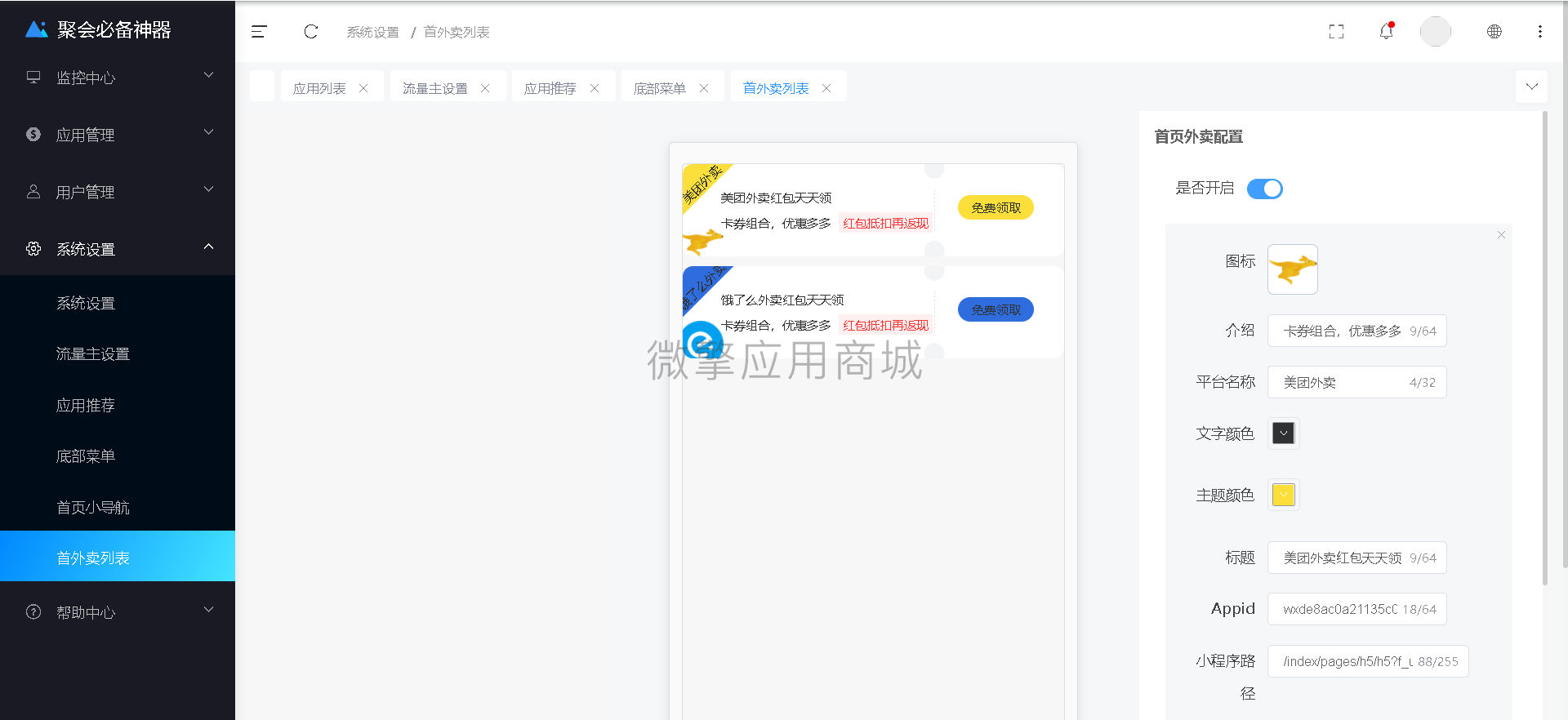
Task: Close the 流量主设置 tab
Action: pos(485,88)
